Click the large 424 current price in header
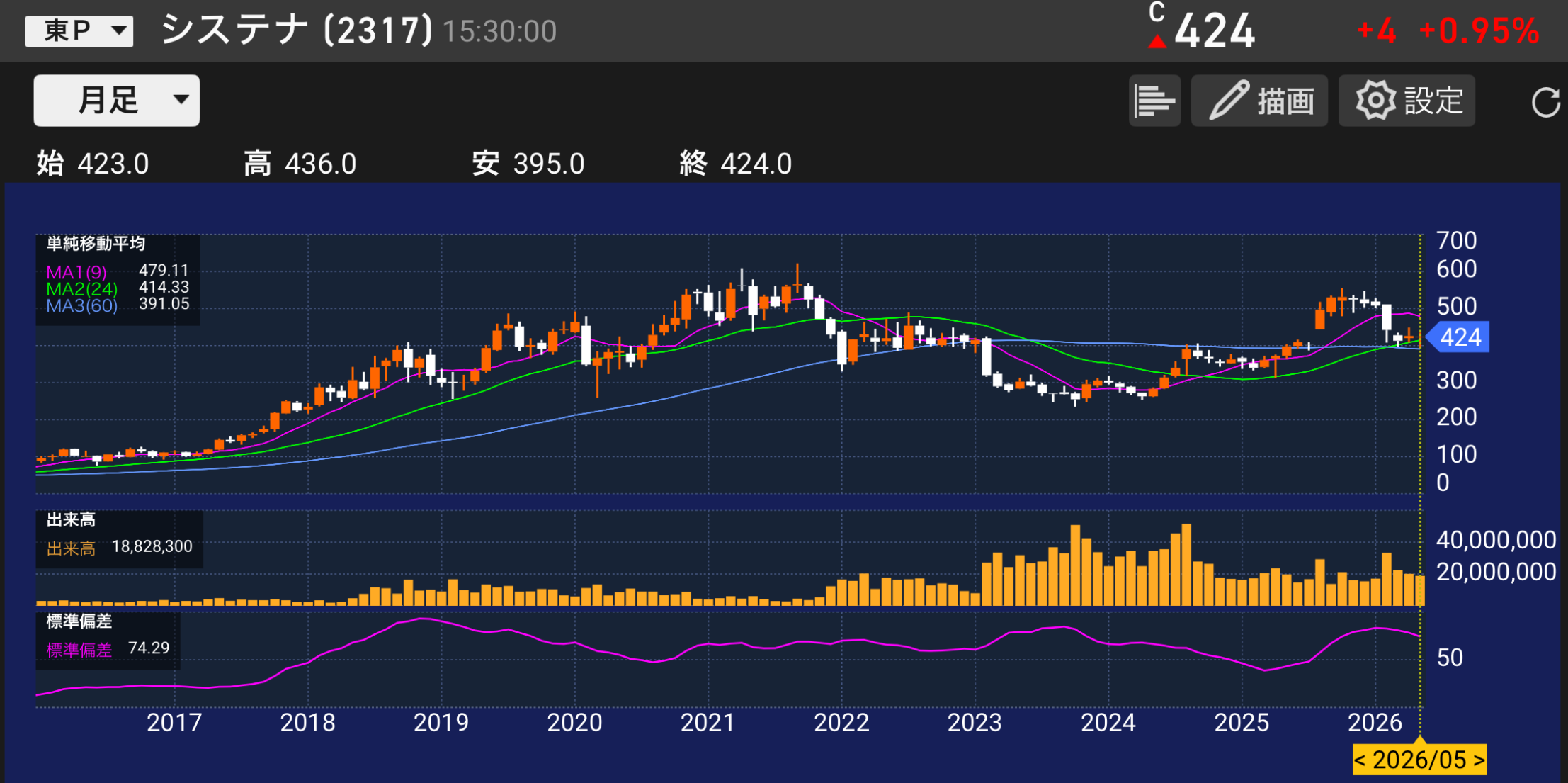1568x783 pixels. [x=1215, y=32]
